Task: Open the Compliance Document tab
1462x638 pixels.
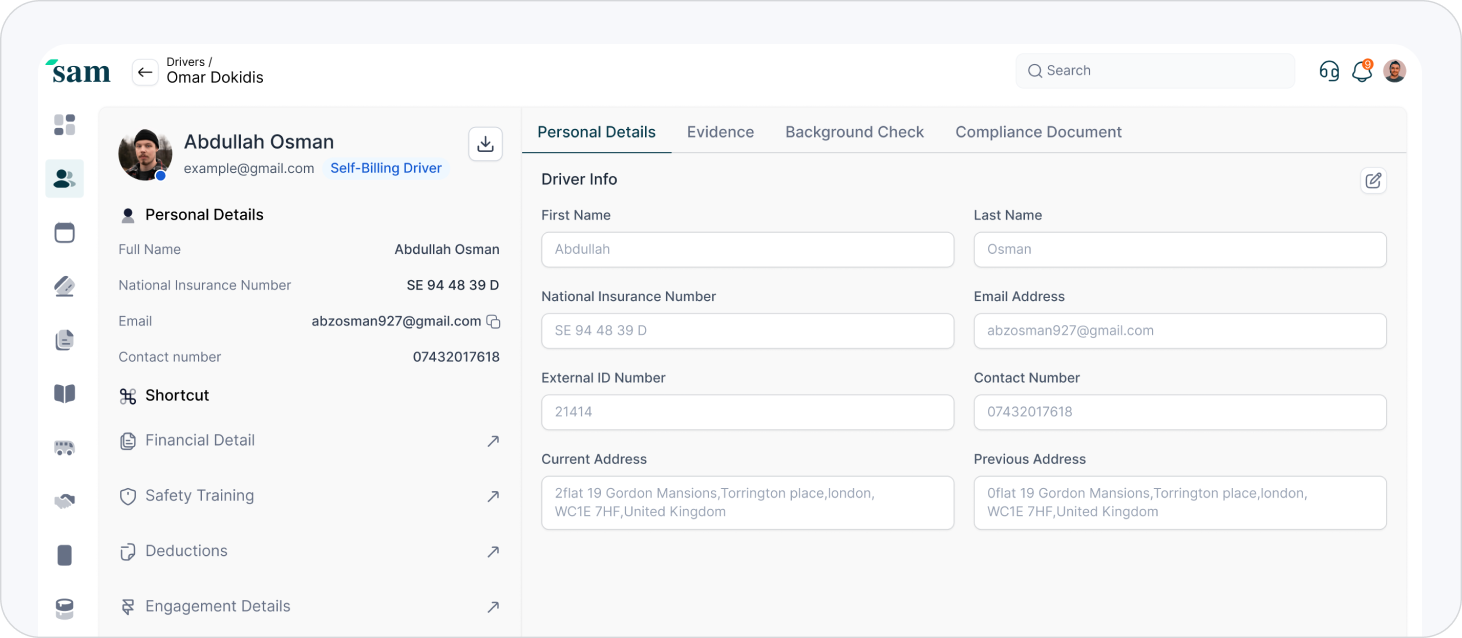Action: click(1038, 132)
